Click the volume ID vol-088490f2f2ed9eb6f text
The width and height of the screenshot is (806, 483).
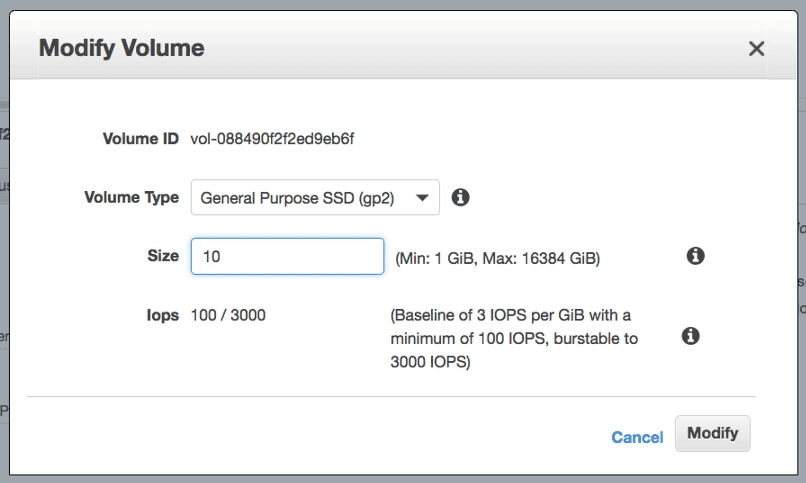(272, 139)
